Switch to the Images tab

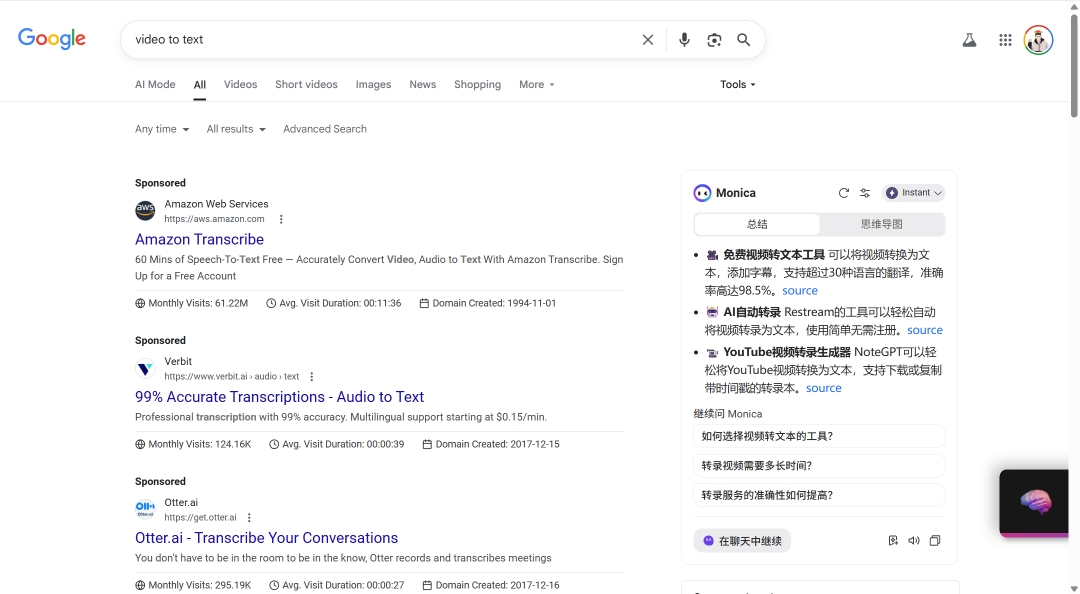pyautogui.click(x=373, y=84)
